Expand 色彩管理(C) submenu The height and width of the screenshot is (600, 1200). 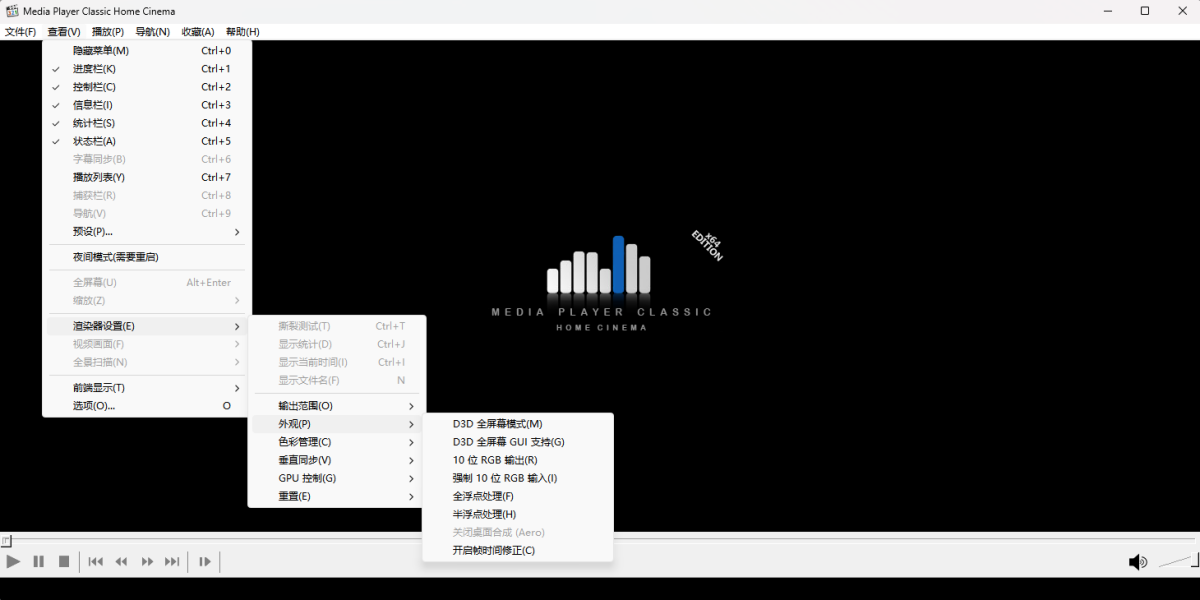[336, 442]
